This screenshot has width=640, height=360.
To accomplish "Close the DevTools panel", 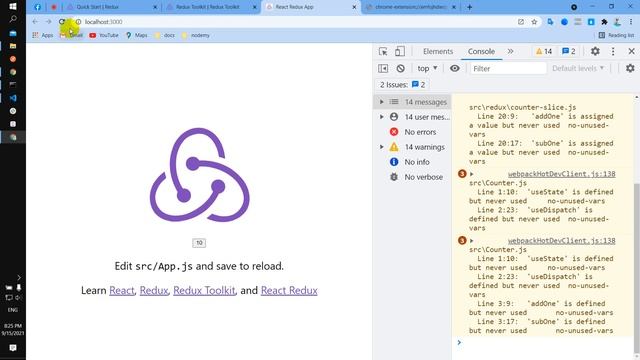I will (x=631, y=51).
